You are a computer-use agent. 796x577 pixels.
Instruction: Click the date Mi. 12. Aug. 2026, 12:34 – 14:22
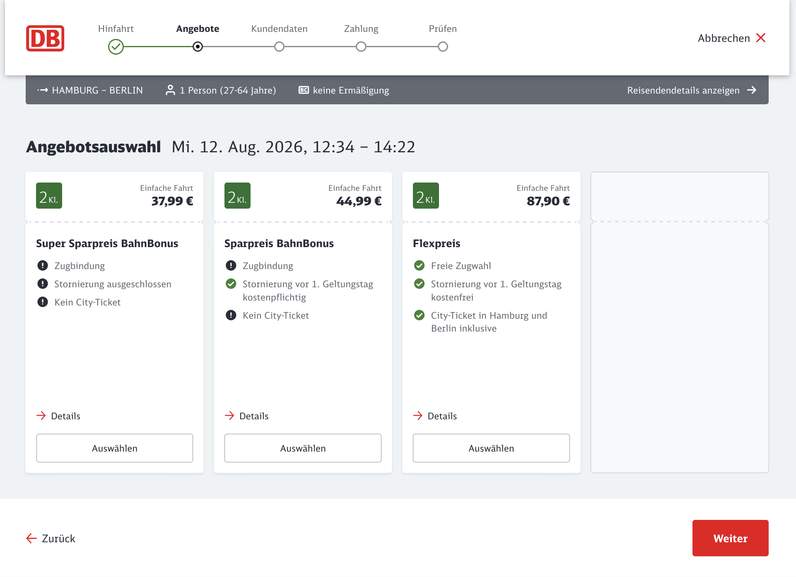293,147
